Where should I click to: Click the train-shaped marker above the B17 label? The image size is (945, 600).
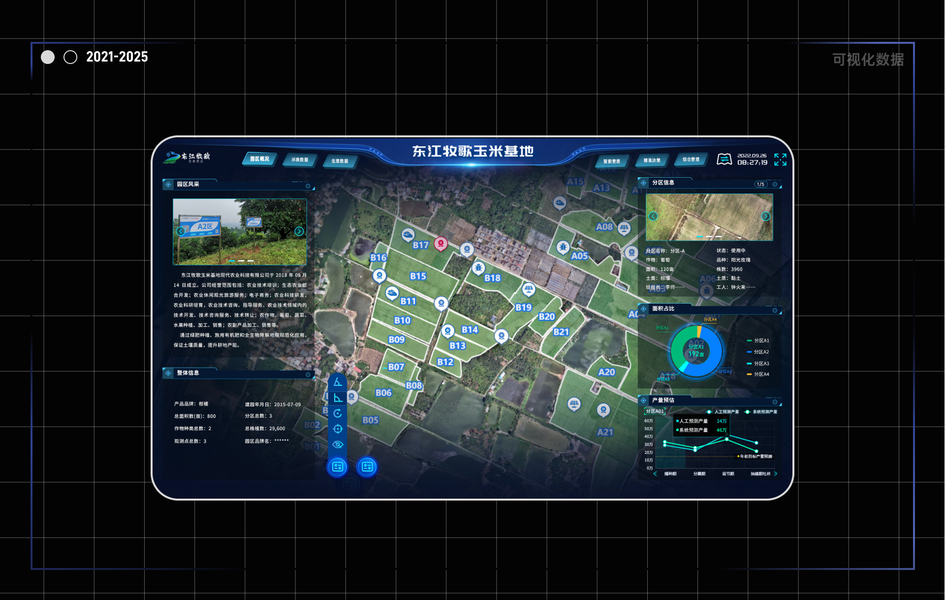tap(408, 234)
